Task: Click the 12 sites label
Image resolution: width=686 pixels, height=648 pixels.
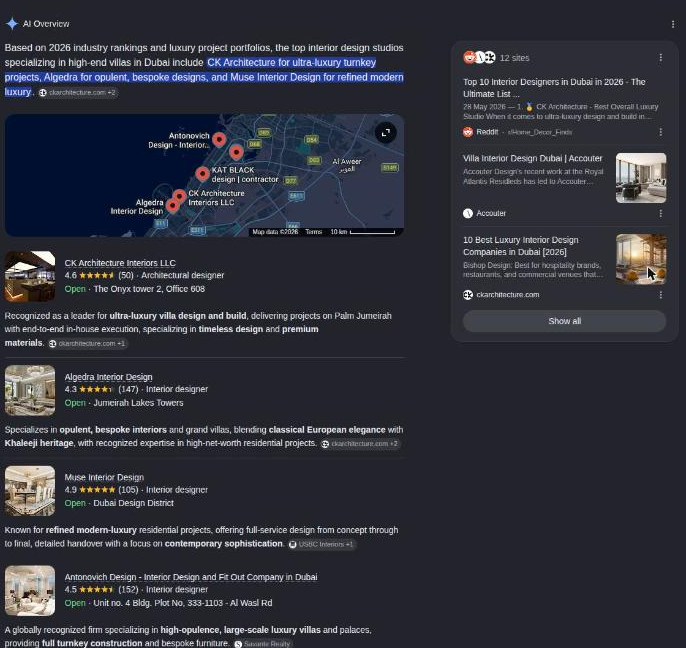Action: [x=514, y=58]
